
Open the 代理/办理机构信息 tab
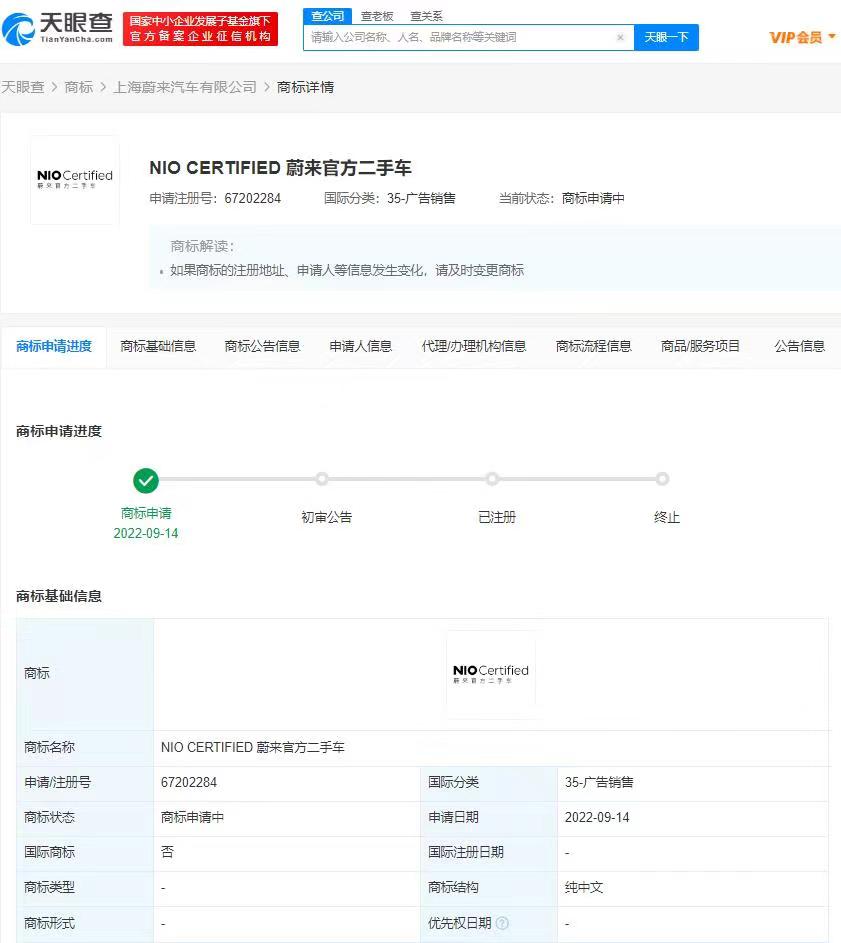(x=473, y=346)
